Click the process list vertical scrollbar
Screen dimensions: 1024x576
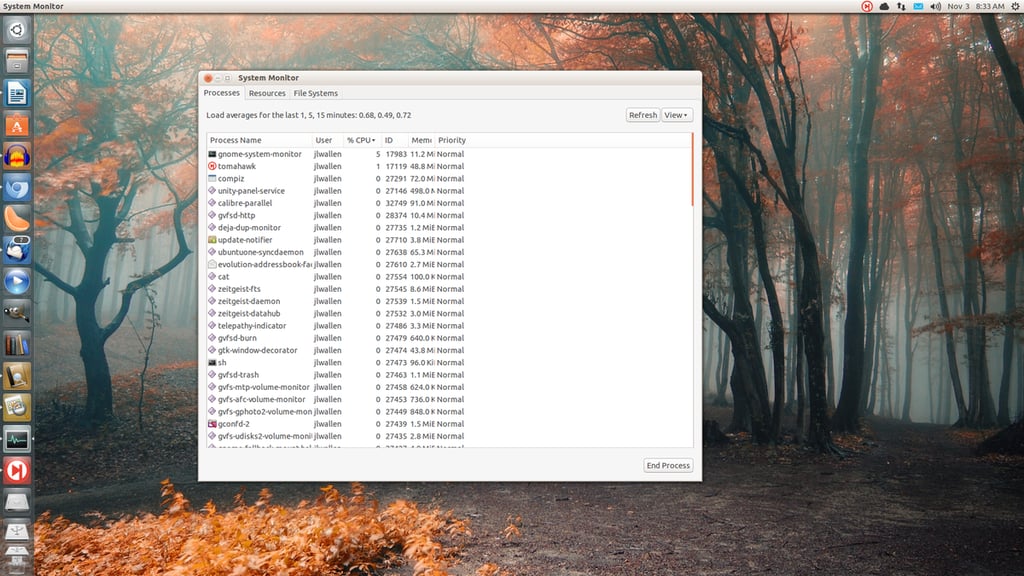(x=692, y=170)
